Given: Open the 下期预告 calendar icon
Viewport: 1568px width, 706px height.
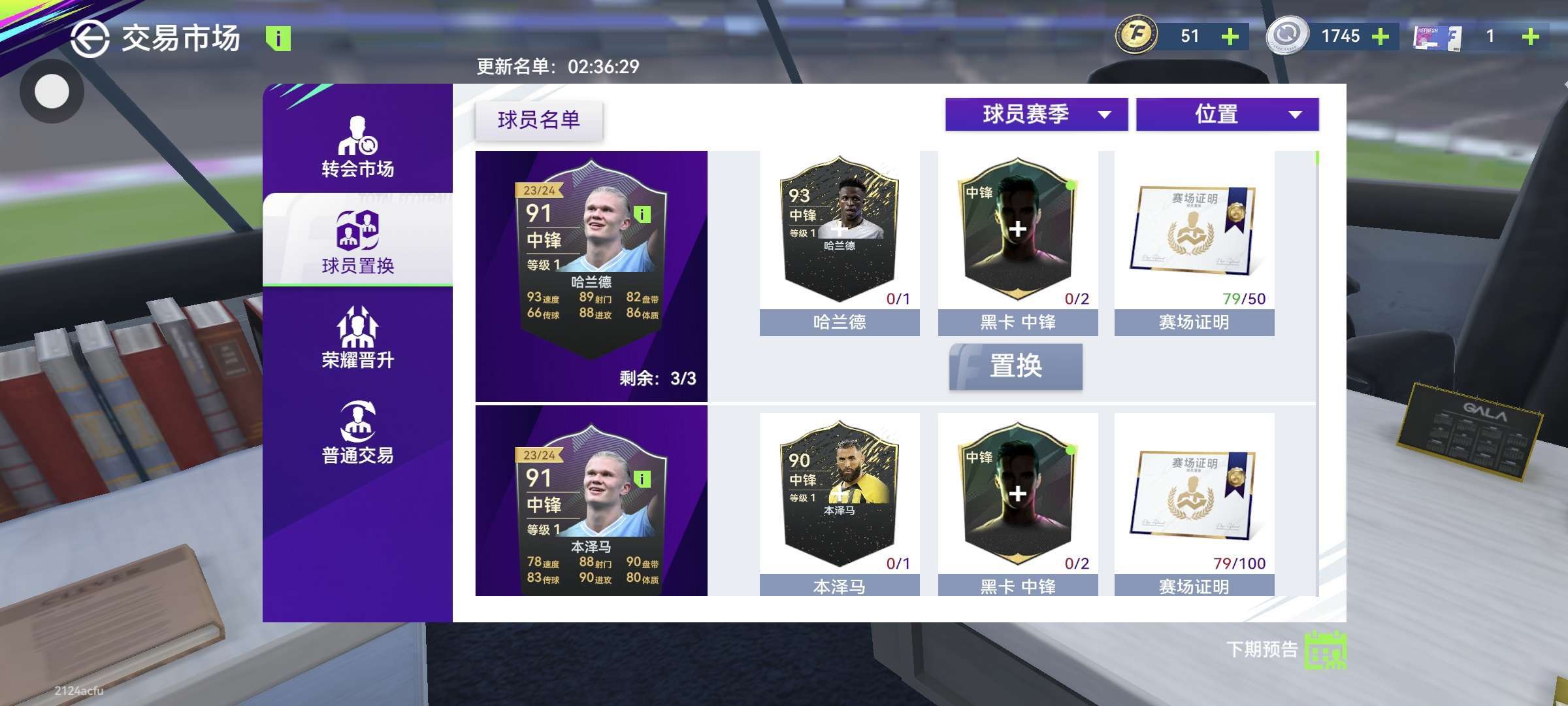Looking at the screenshot, I should (x=1326, y=650).
